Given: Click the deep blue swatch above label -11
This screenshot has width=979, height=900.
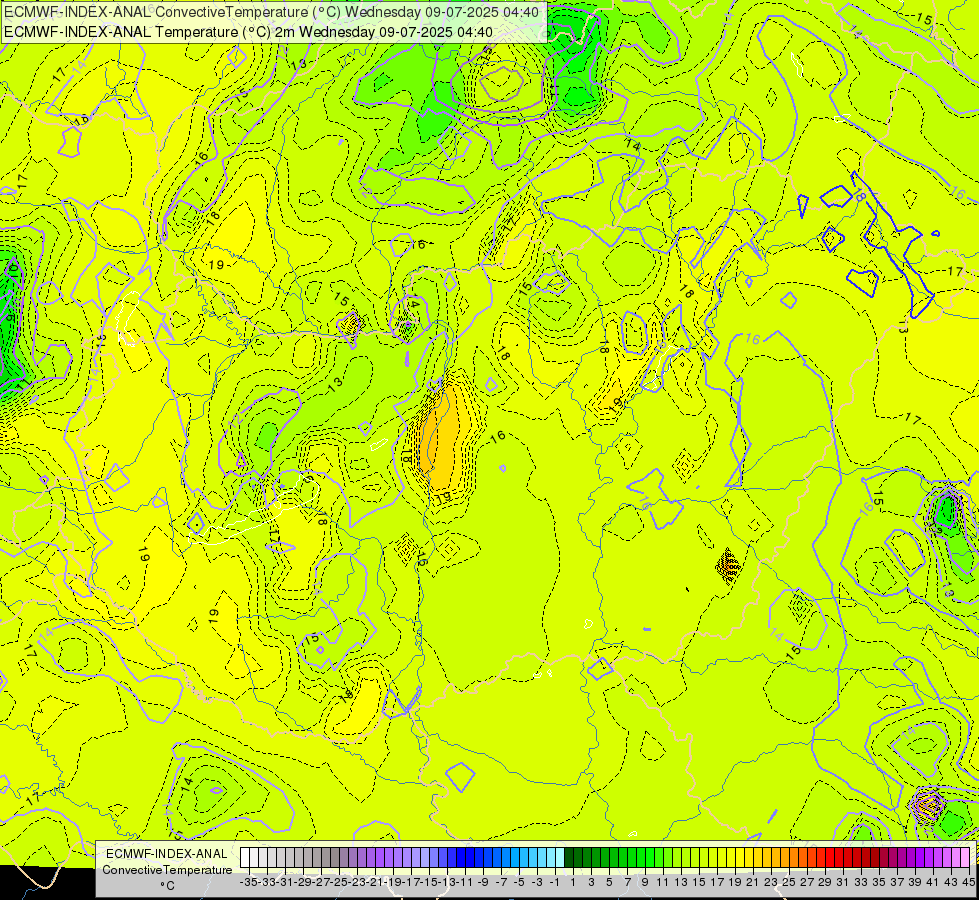Looking at the screenshot, I should pos(461,858).
